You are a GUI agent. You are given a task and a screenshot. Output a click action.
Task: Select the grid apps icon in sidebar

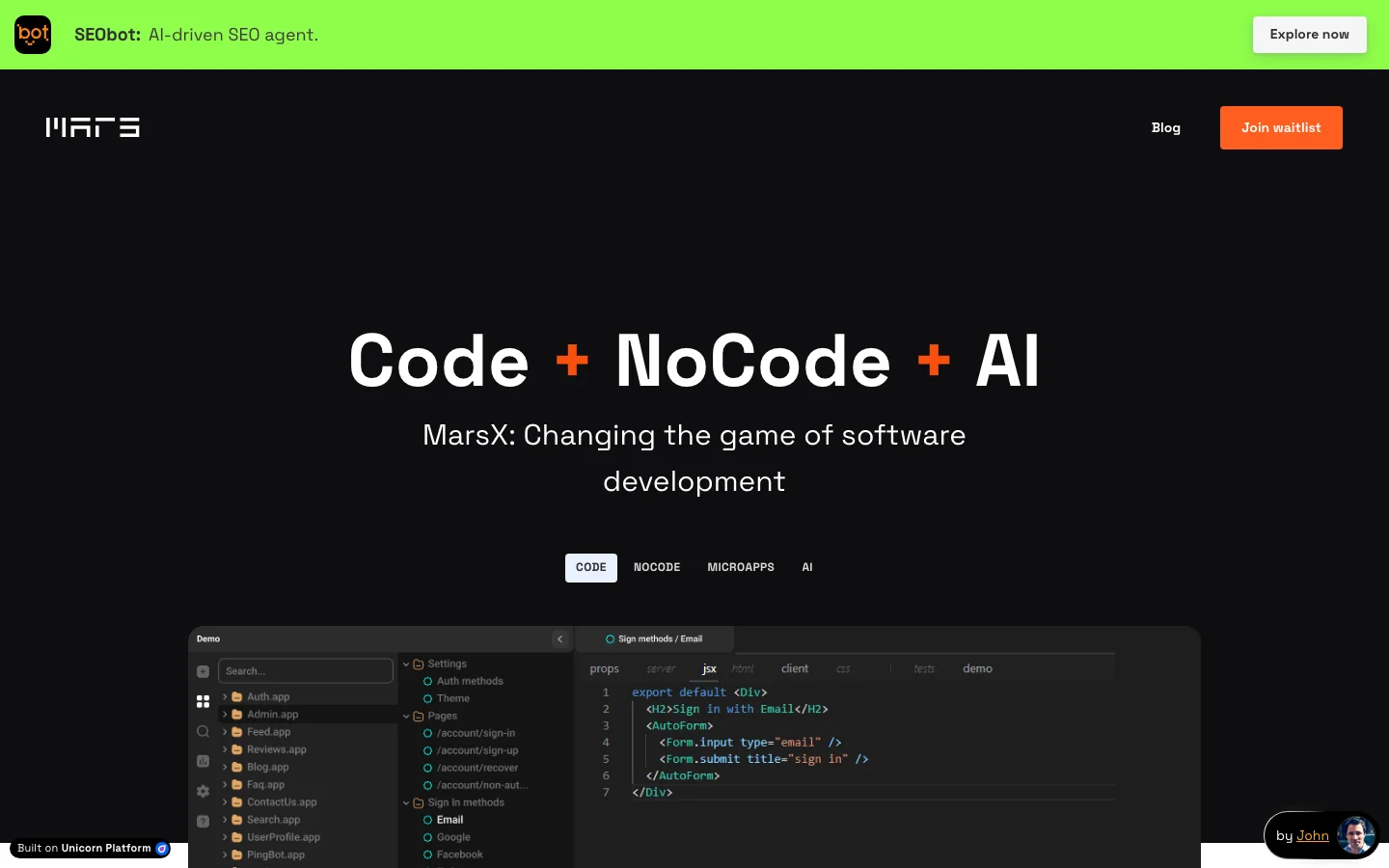[x=203, y=702]
